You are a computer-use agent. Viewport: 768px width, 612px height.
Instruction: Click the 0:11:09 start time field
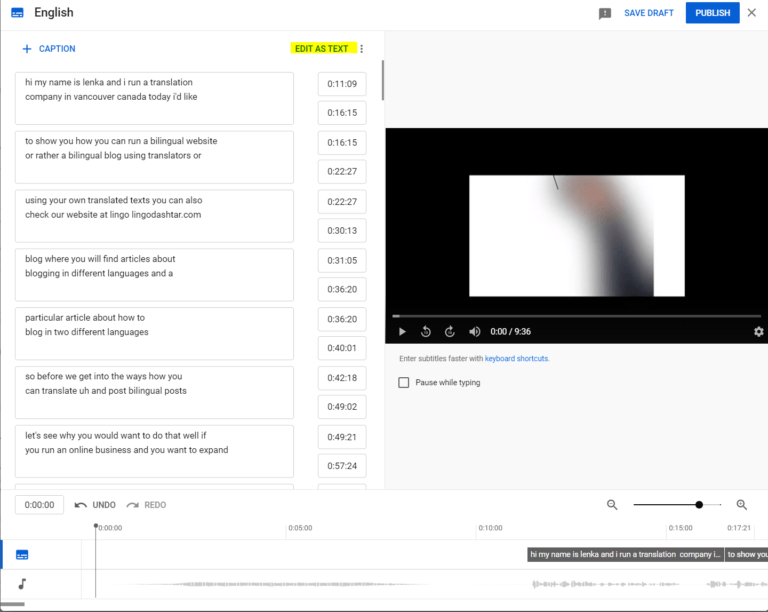coord(342,84)
